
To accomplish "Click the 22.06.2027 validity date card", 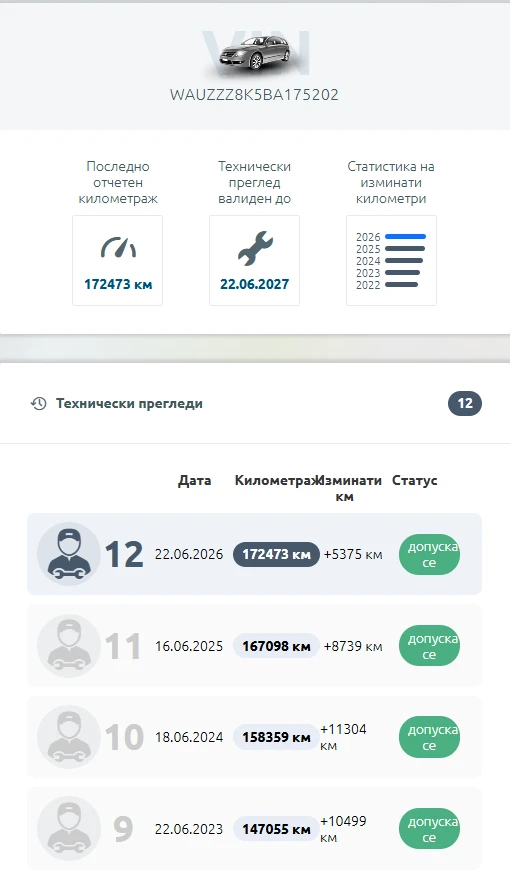I will (x=255, y=260).
